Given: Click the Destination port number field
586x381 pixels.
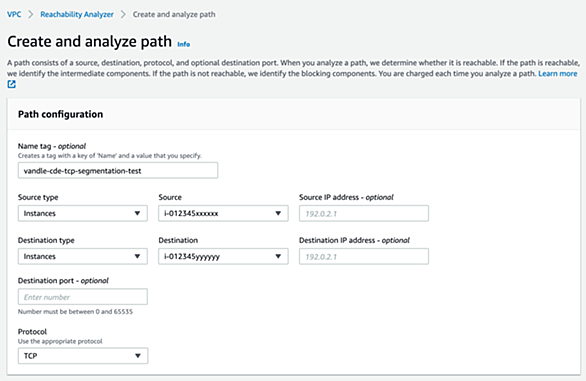Looking at the screenshot, I should (x=83, y=297).
